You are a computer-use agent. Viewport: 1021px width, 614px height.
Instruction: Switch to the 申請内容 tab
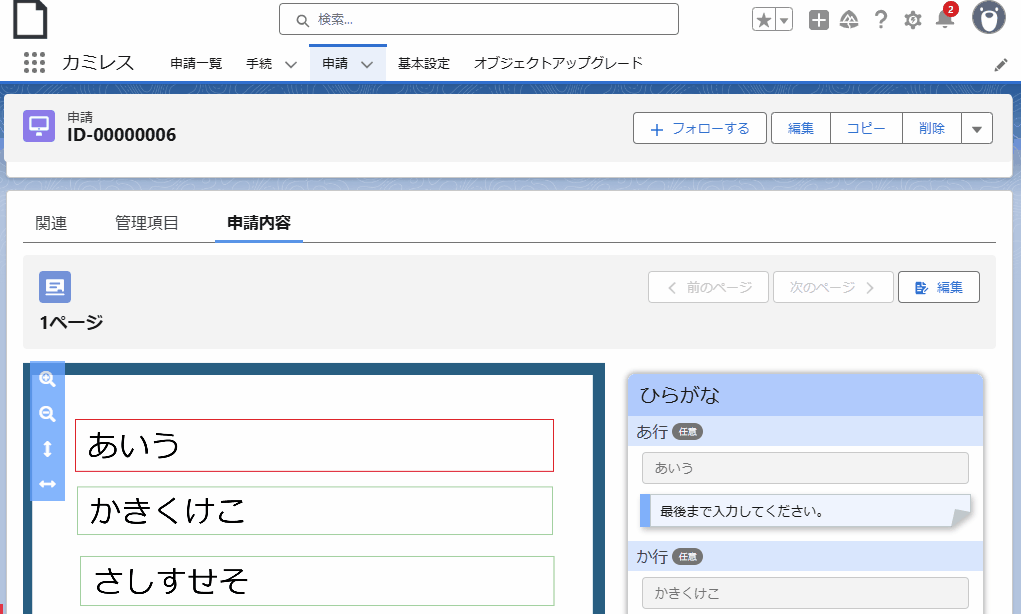pyautogui.click(x=259, y=223)
